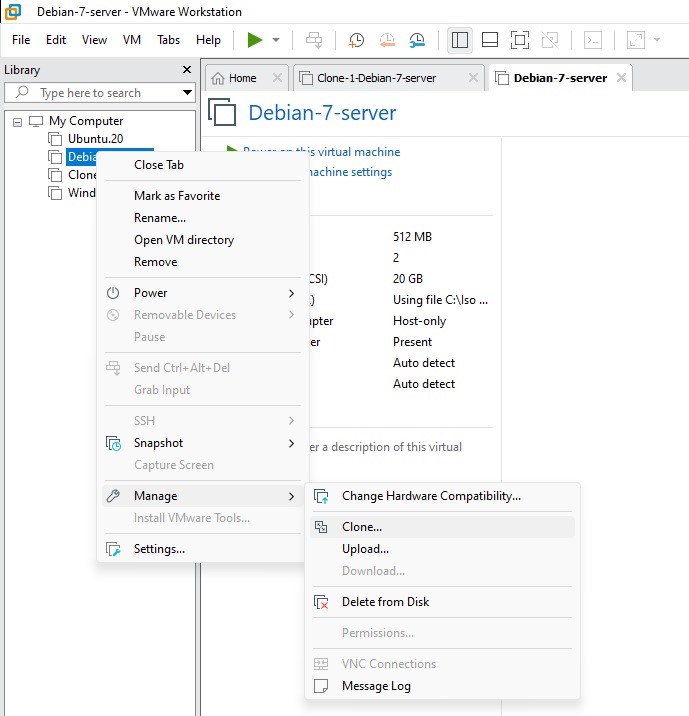This screenshot has width=689, height=716.
Task: Choose Mark as Favorite
Action: tap(177, 196)
